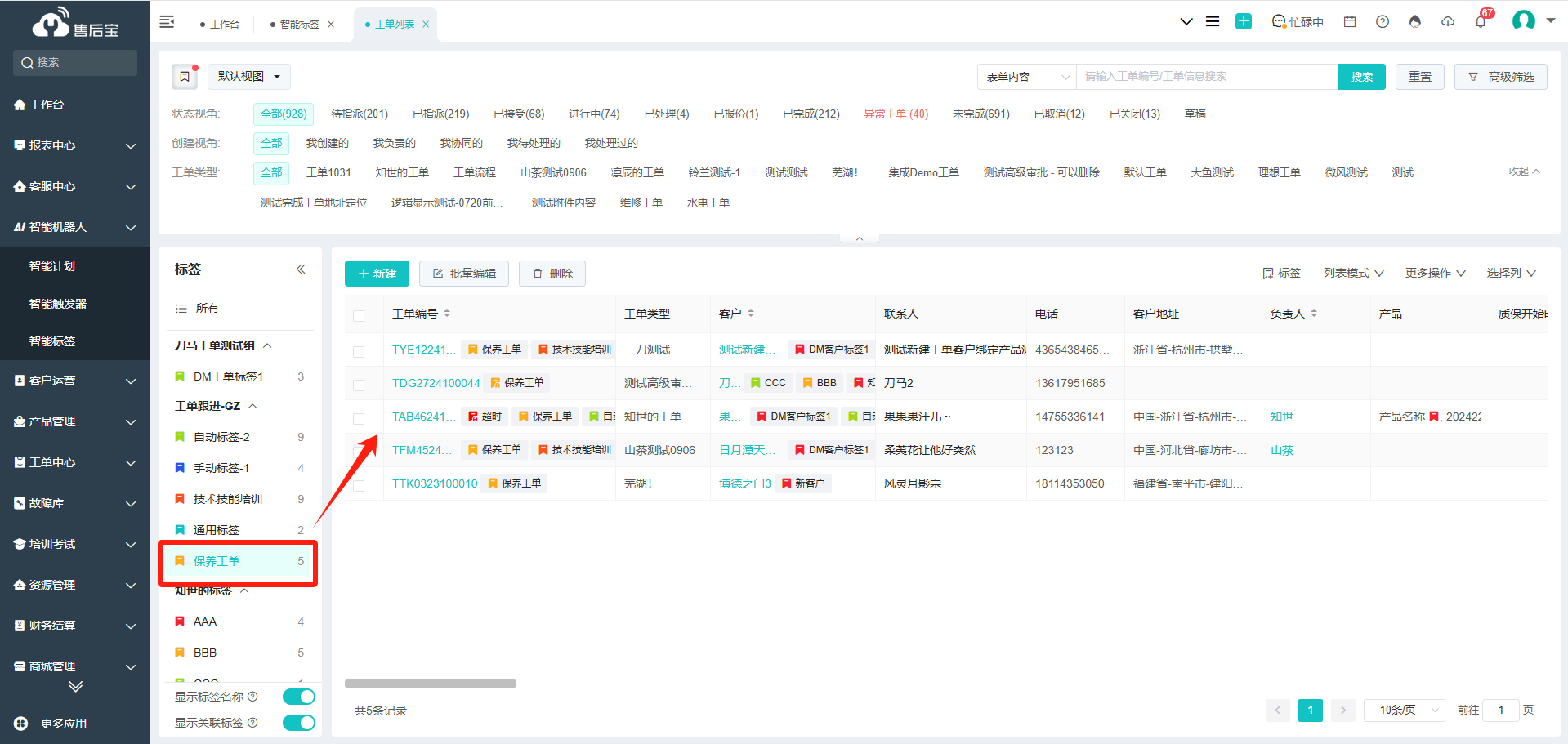The width and height of the screenshot is (1568, 744).
Task: Click the sidebar 搜索 box
Action: click(x=75, y=63)
